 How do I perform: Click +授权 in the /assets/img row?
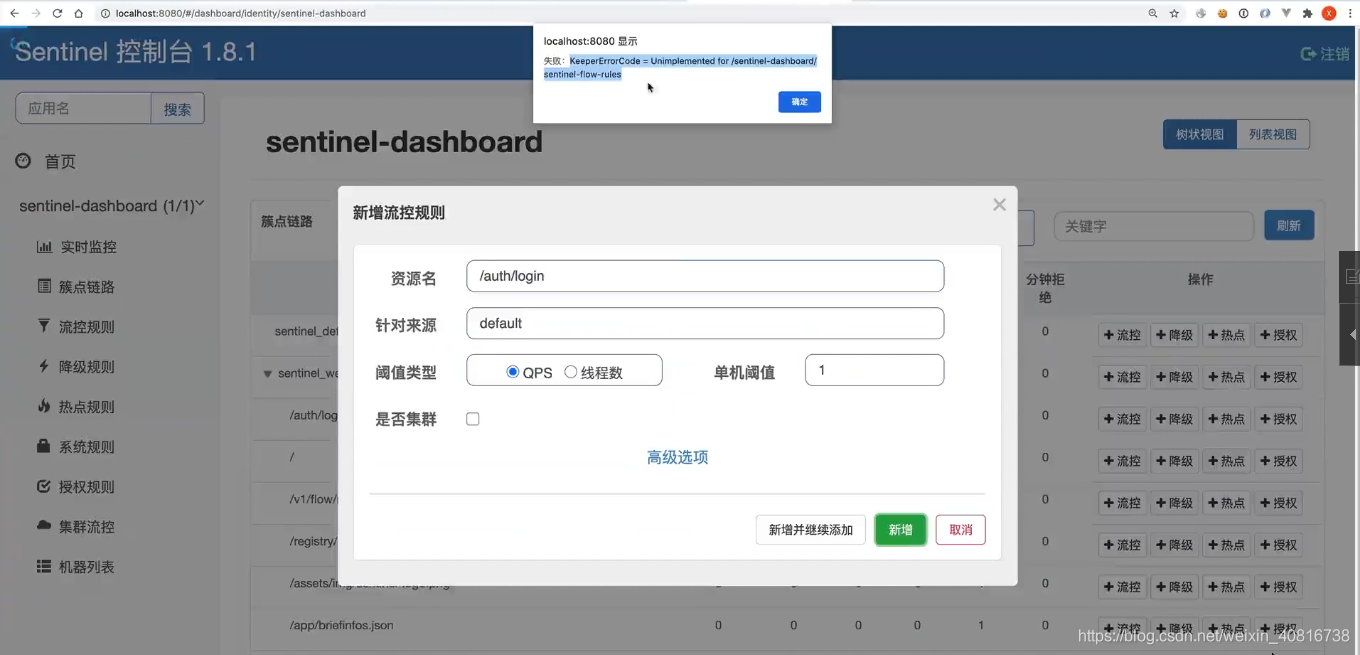(x=1278, y=587)
